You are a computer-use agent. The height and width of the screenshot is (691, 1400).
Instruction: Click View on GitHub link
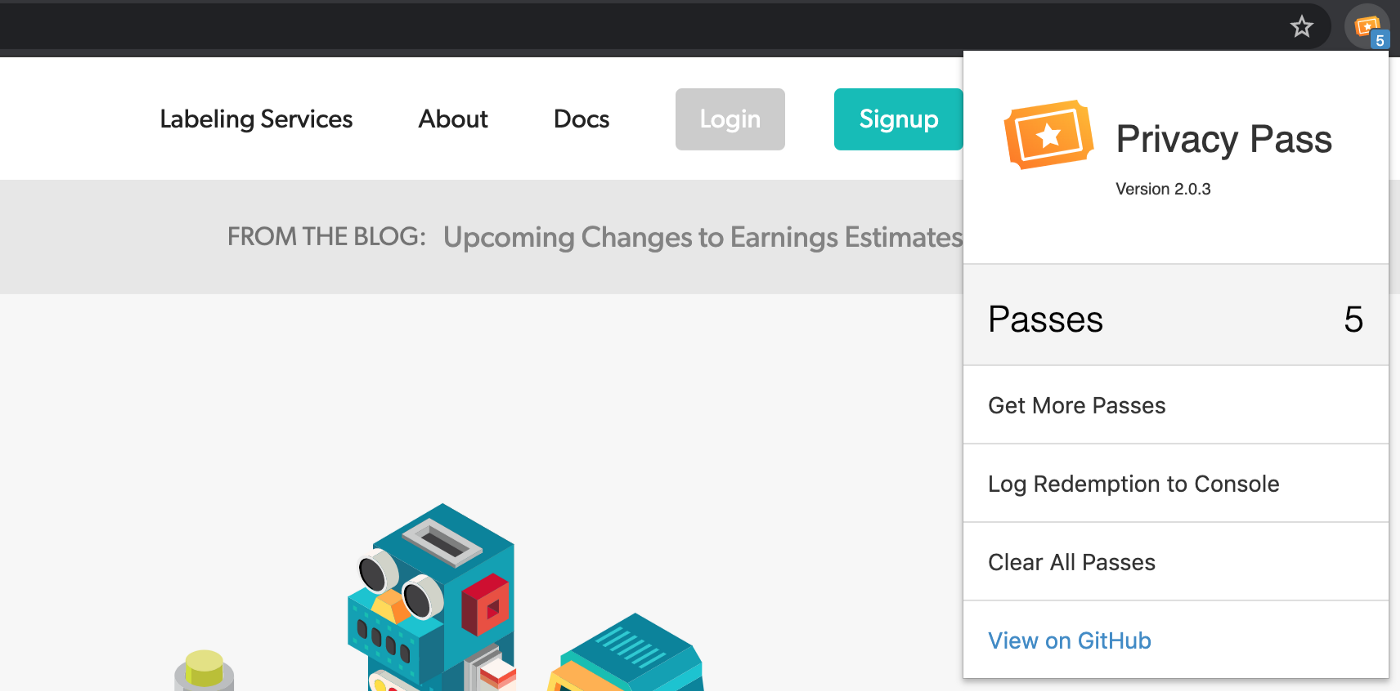pyautogui.click(x=1069, y=640)
